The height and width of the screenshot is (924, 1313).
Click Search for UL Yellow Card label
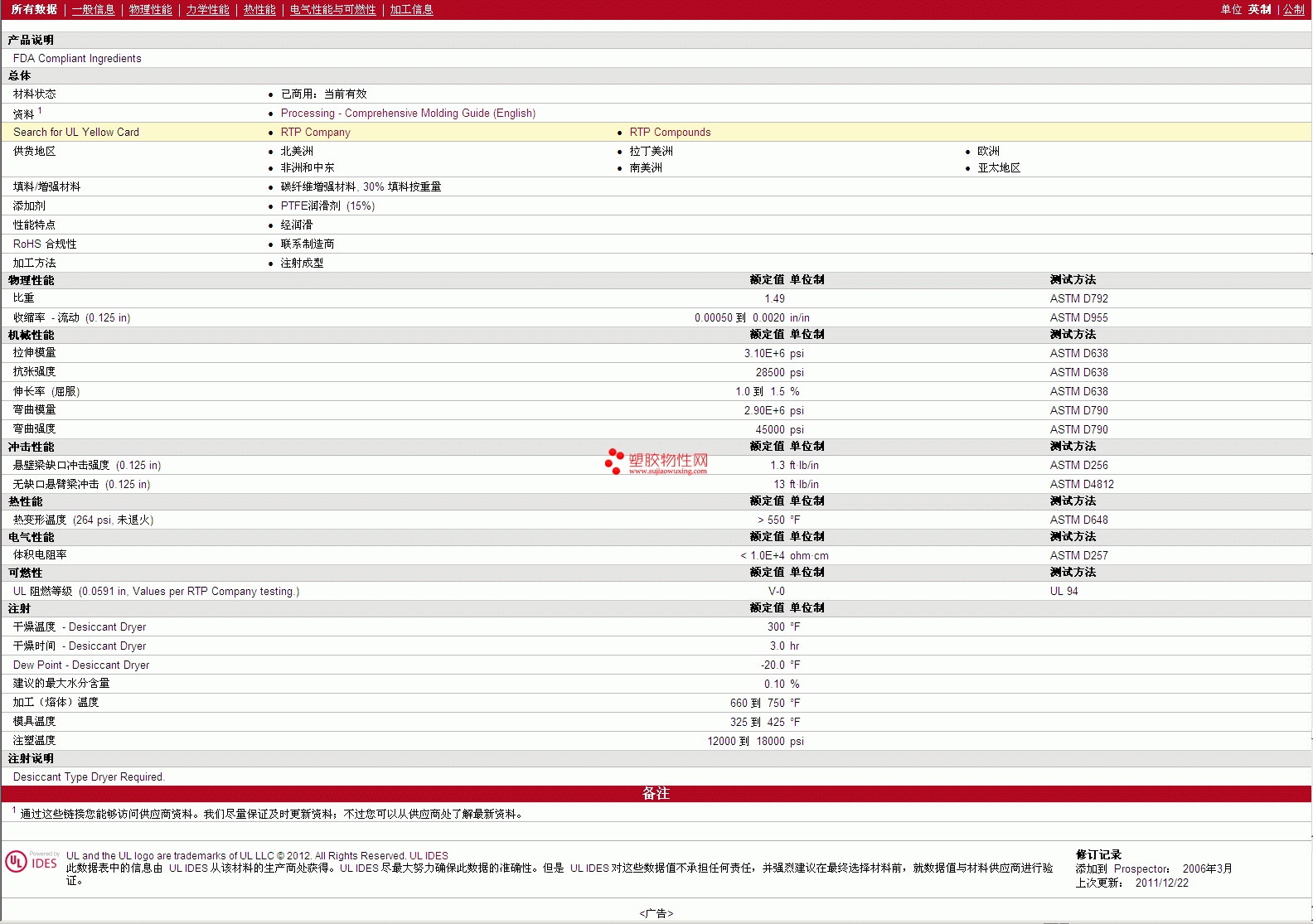pos(76,133)
